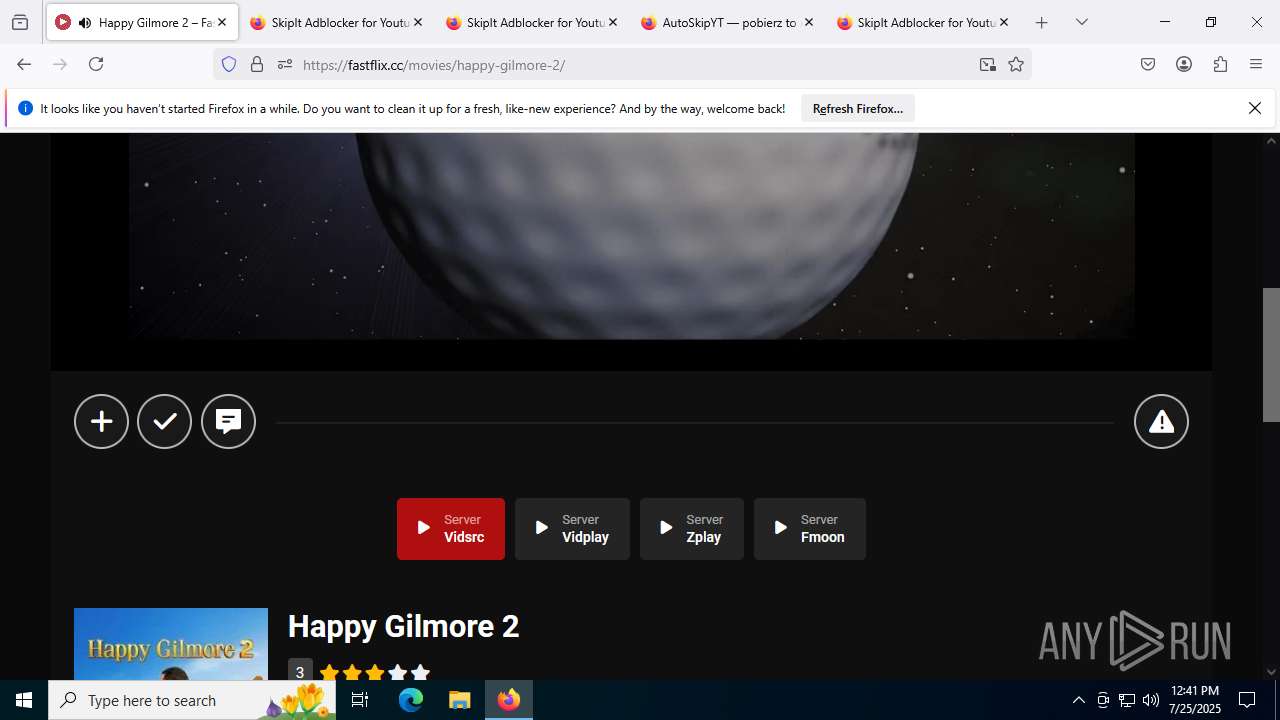Click Firefox icon in taskbar
This screenshot has height=720, width=1280.
pos(509,700)
